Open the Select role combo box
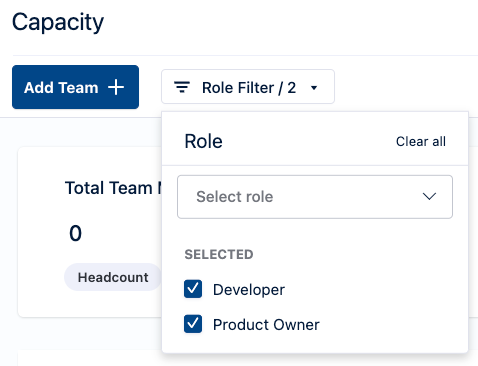This screenshot has width=478, height=366. tap(315, 197)
